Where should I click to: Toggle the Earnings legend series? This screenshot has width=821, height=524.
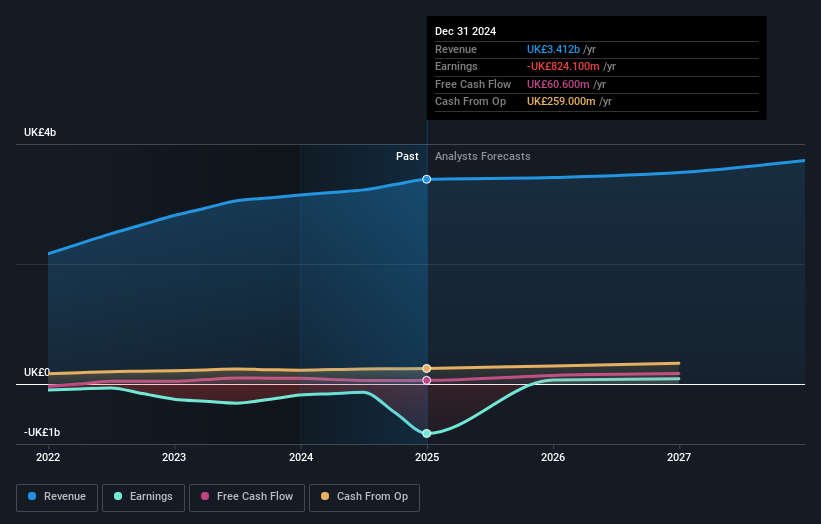(143, 497)
